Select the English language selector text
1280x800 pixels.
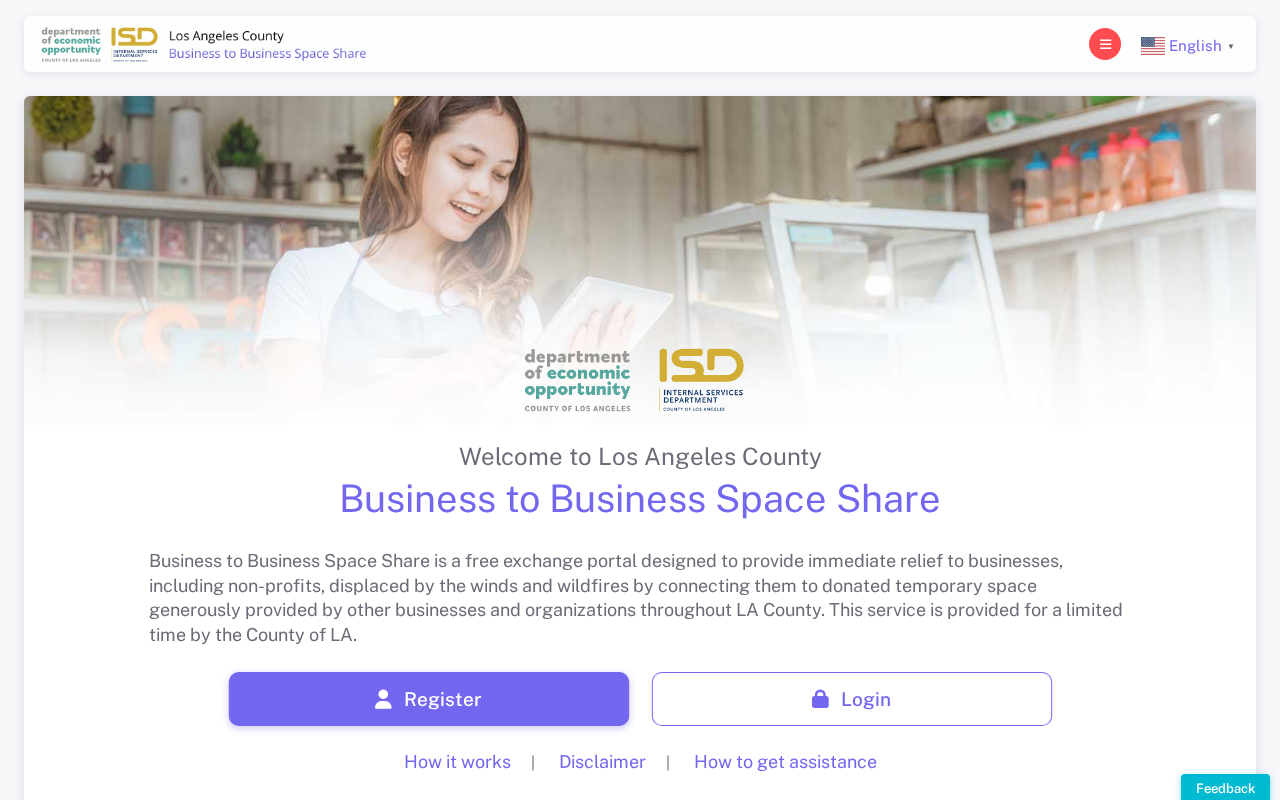(1195, 46)
